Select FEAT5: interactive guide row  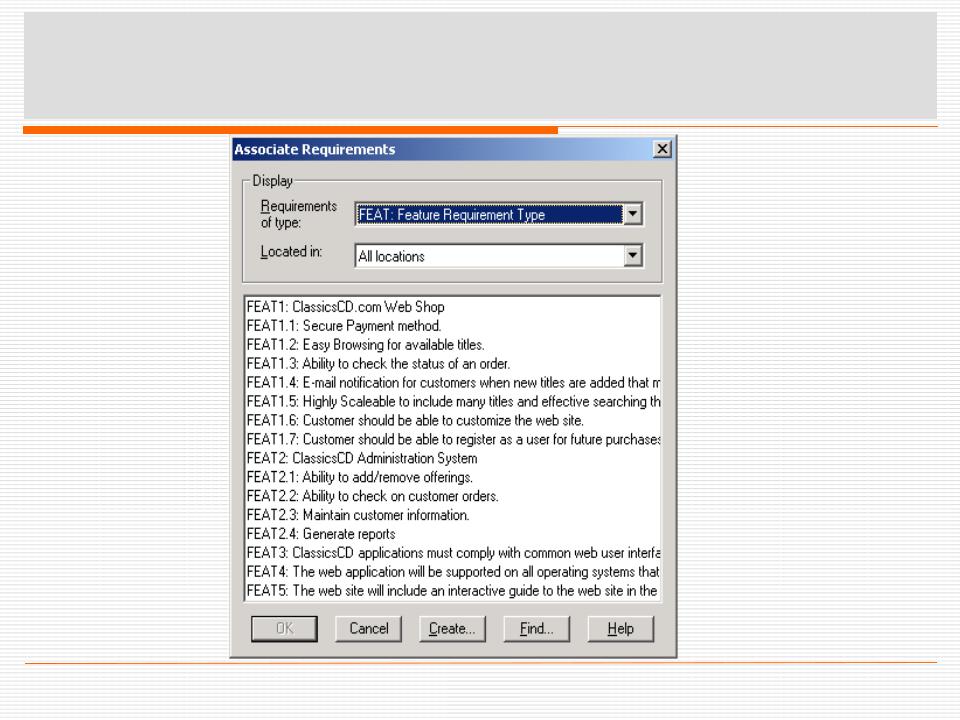[453, 591]
